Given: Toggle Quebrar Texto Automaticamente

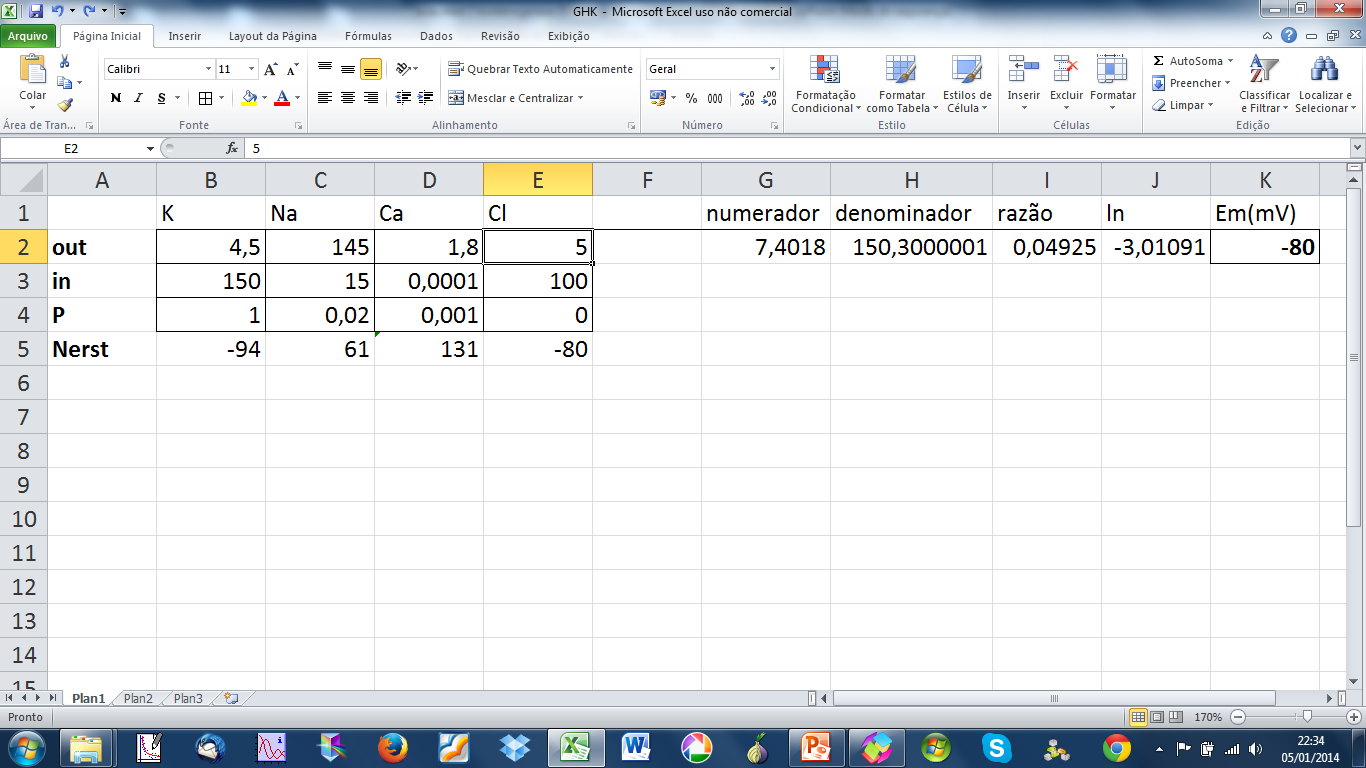Looking at the screenshot, I should [x=540, y=69].
